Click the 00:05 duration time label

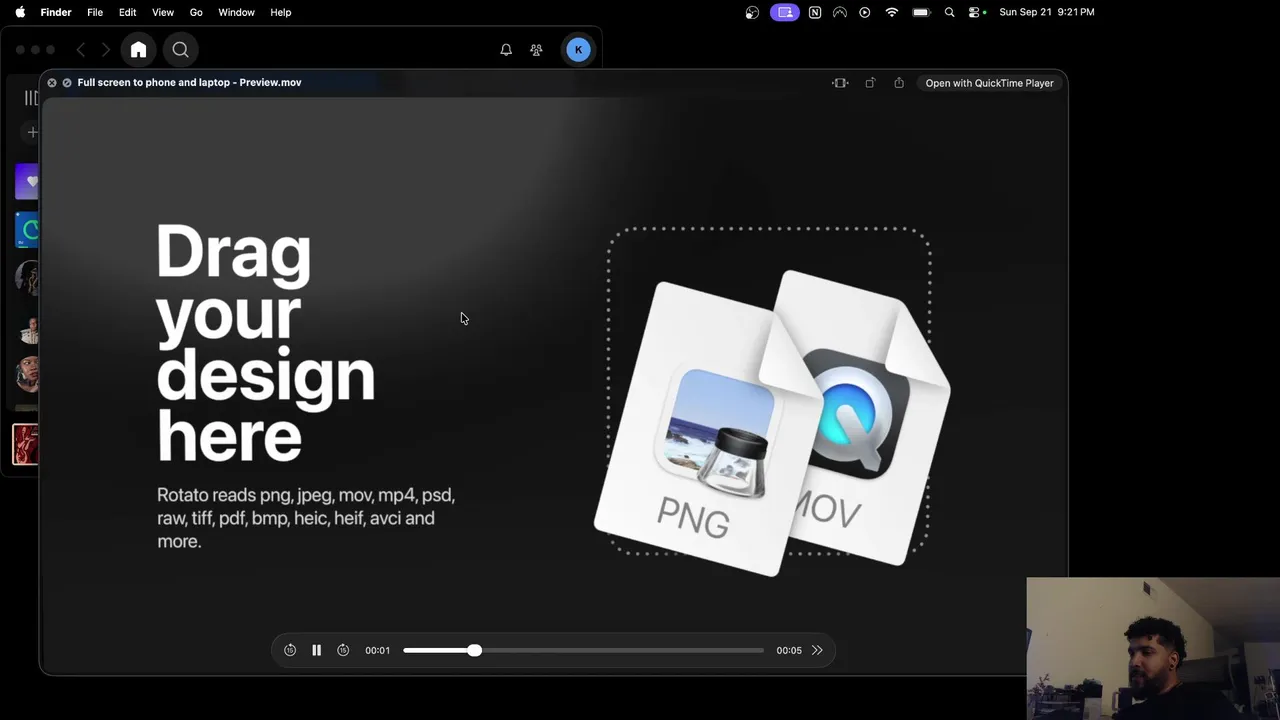(x=789, y=650)
